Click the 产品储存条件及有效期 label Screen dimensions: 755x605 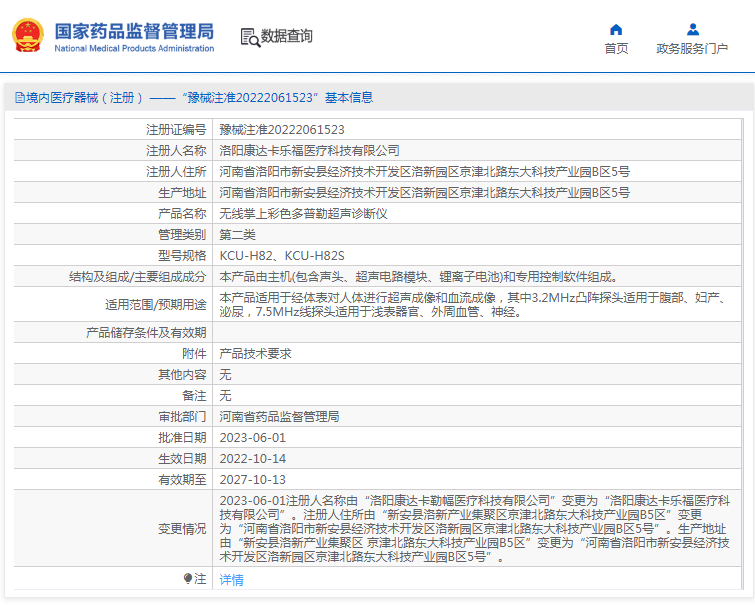point(146,332)
